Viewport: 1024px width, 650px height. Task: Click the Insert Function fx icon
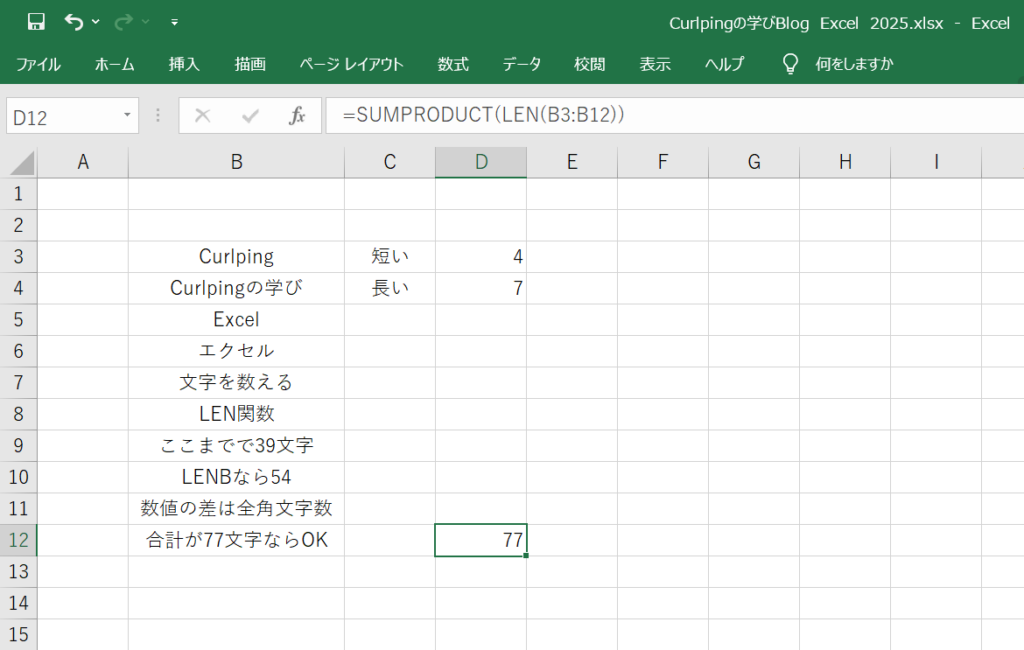coord(296,116)
